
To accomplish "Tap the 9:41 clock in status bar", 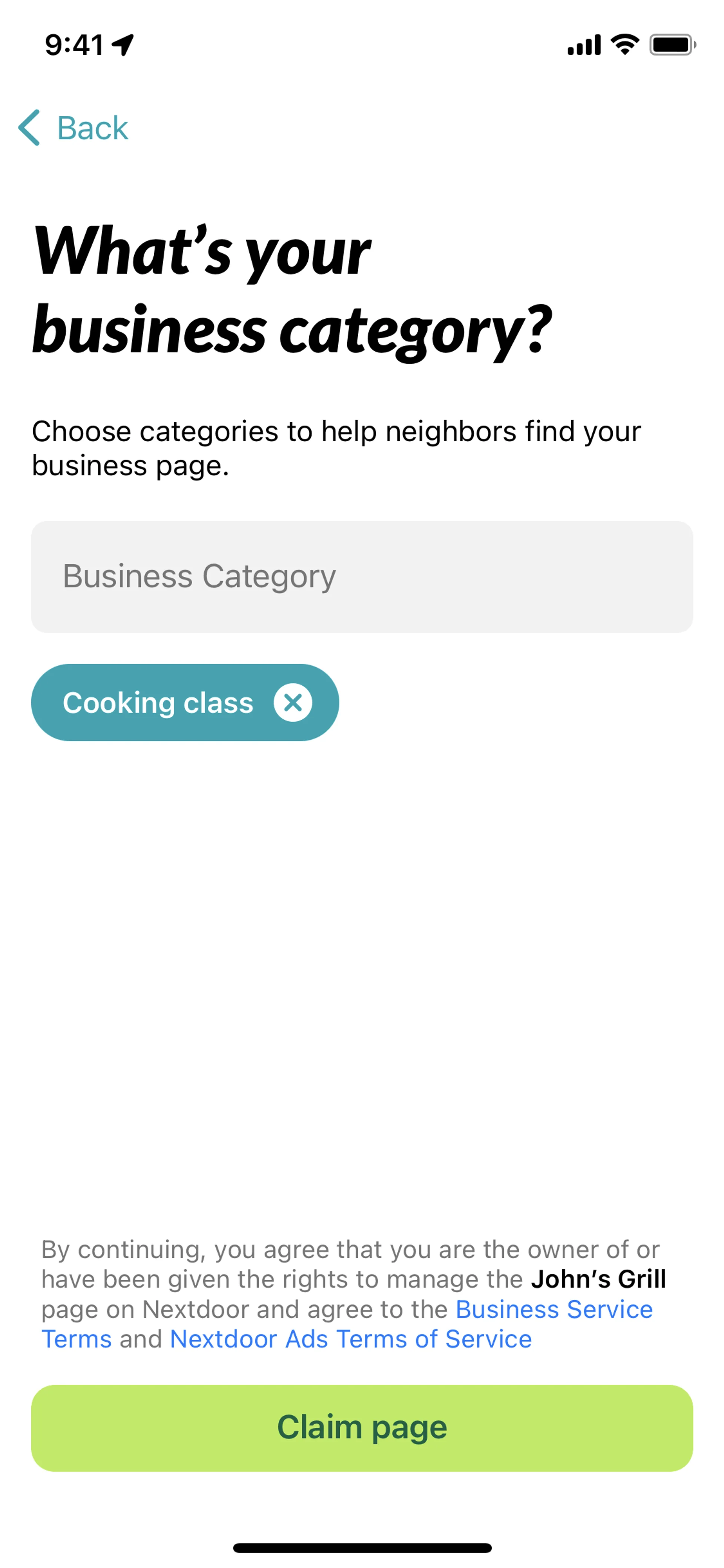I will 74,45.
